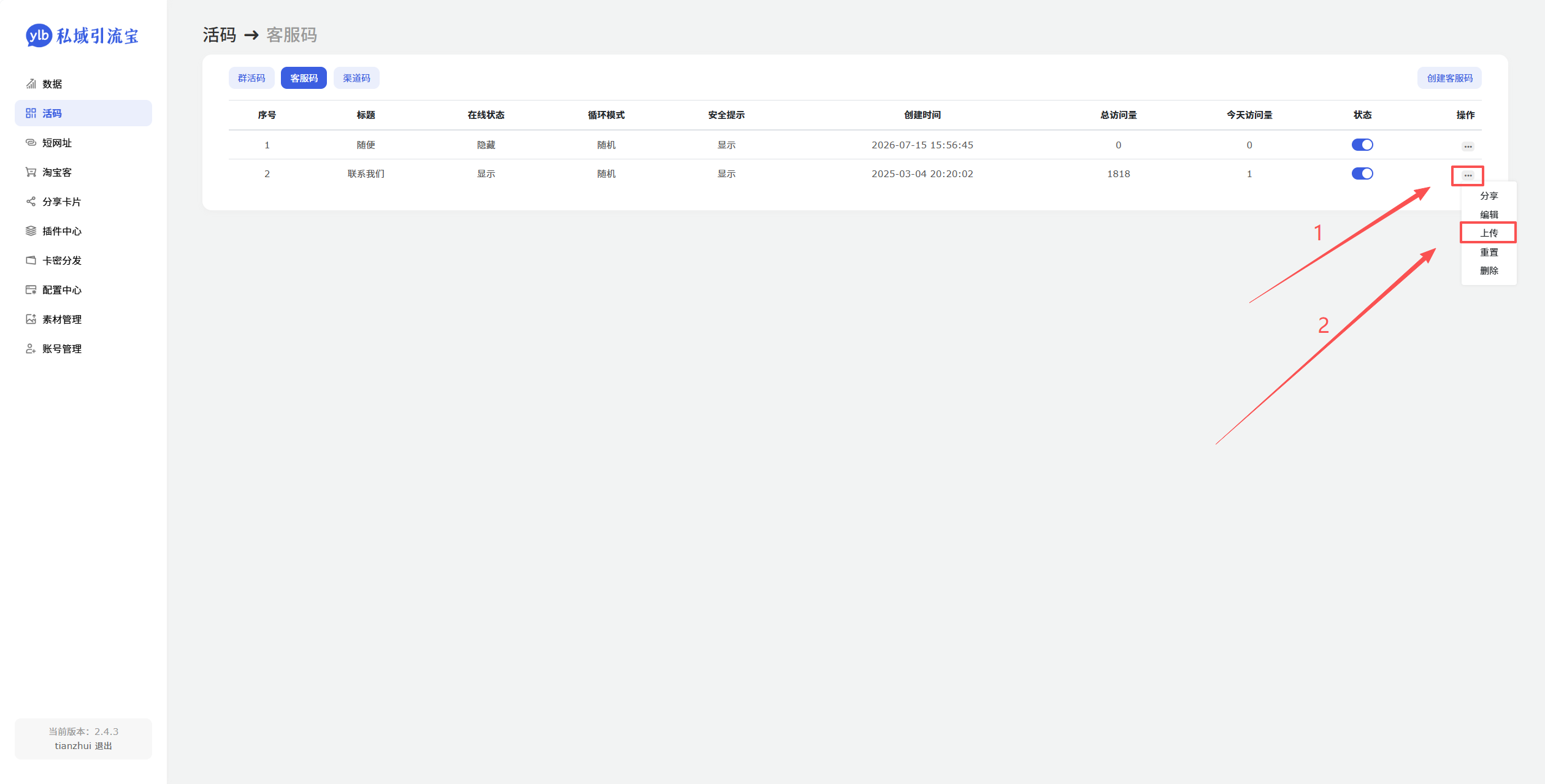Choose 编辑 from the dropdown menu
The width and height of the screenshot is (1545, 784).
click(x=1489, y=215)
